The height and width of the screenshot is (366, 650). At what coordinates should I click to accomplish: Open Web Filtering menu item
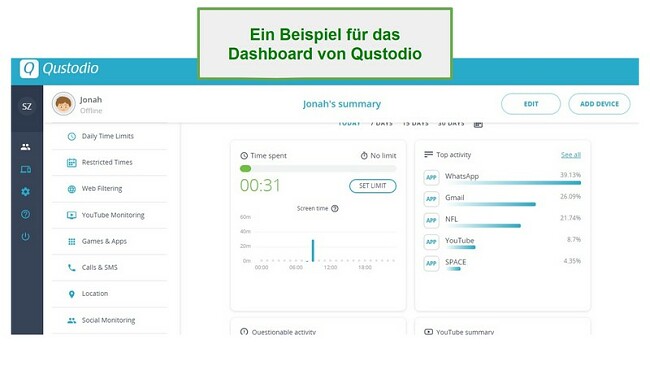coord(110,189)
